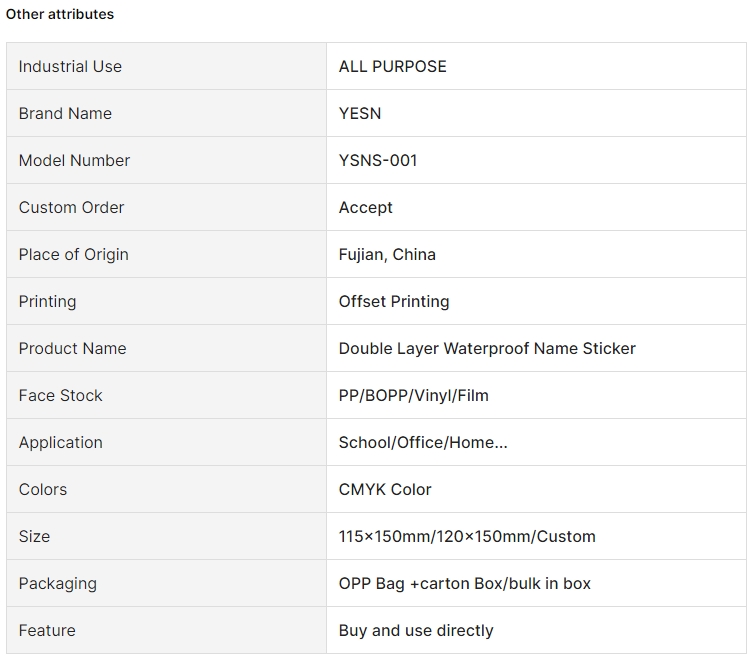Viewport: 750px width, 659px height.
Task: Click the CMYK Color value
Action: coord(385,489)
